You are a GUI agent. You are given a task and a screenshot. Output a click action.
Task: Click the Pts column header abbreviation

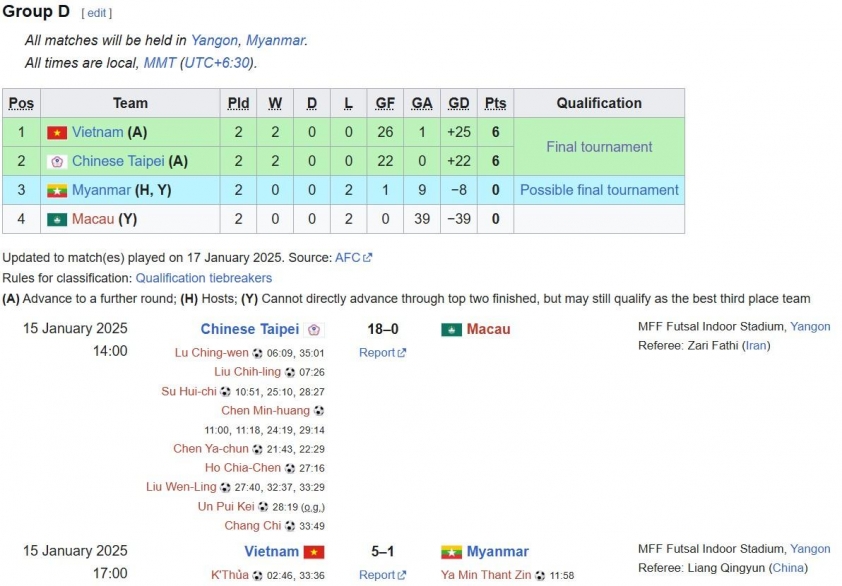(x=495, y=103)
